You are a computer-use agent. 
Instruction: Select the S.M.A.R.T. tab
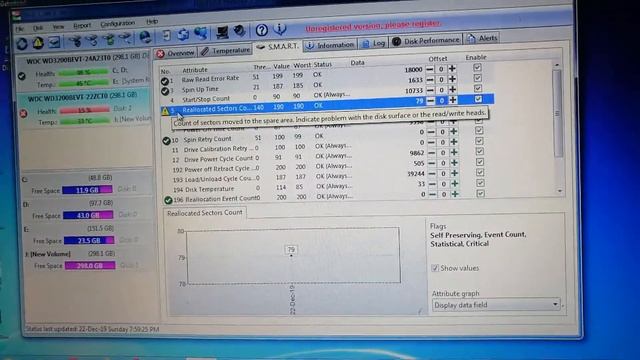pos(278,47)
